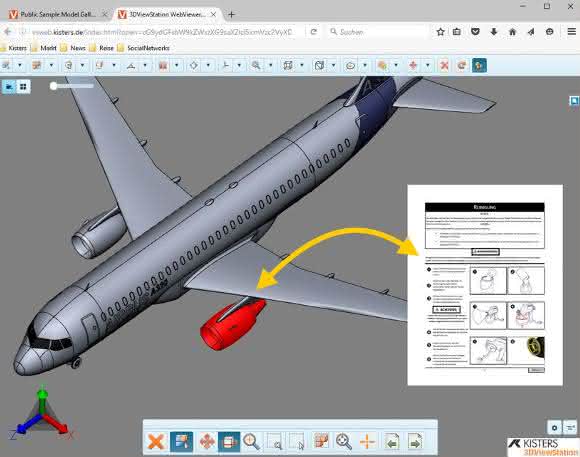Close the document toolbar with orange X

coord(156,441)
